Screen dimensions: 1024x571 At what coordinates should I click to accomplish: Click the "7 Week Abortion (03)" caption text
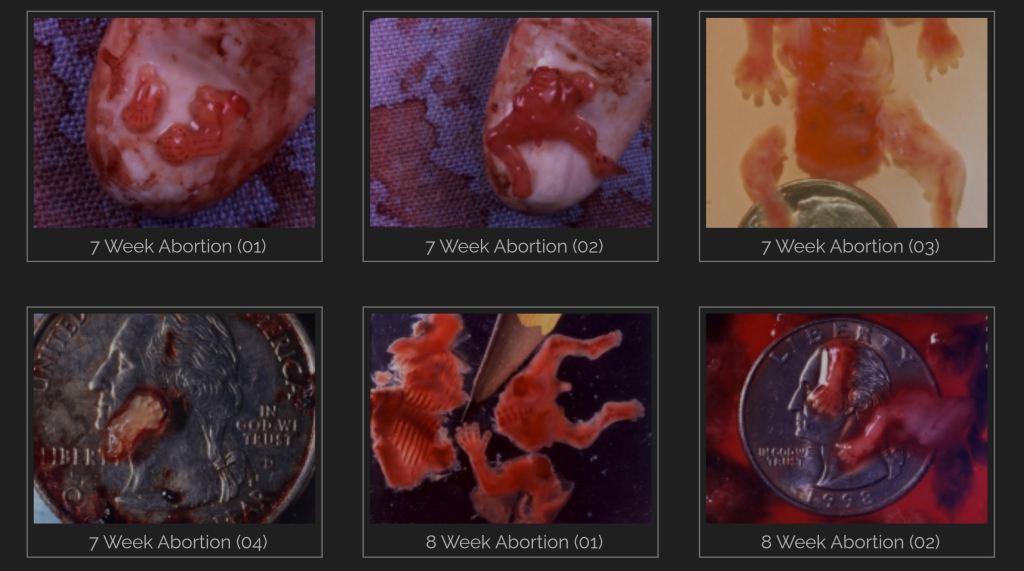click(850, 246)
